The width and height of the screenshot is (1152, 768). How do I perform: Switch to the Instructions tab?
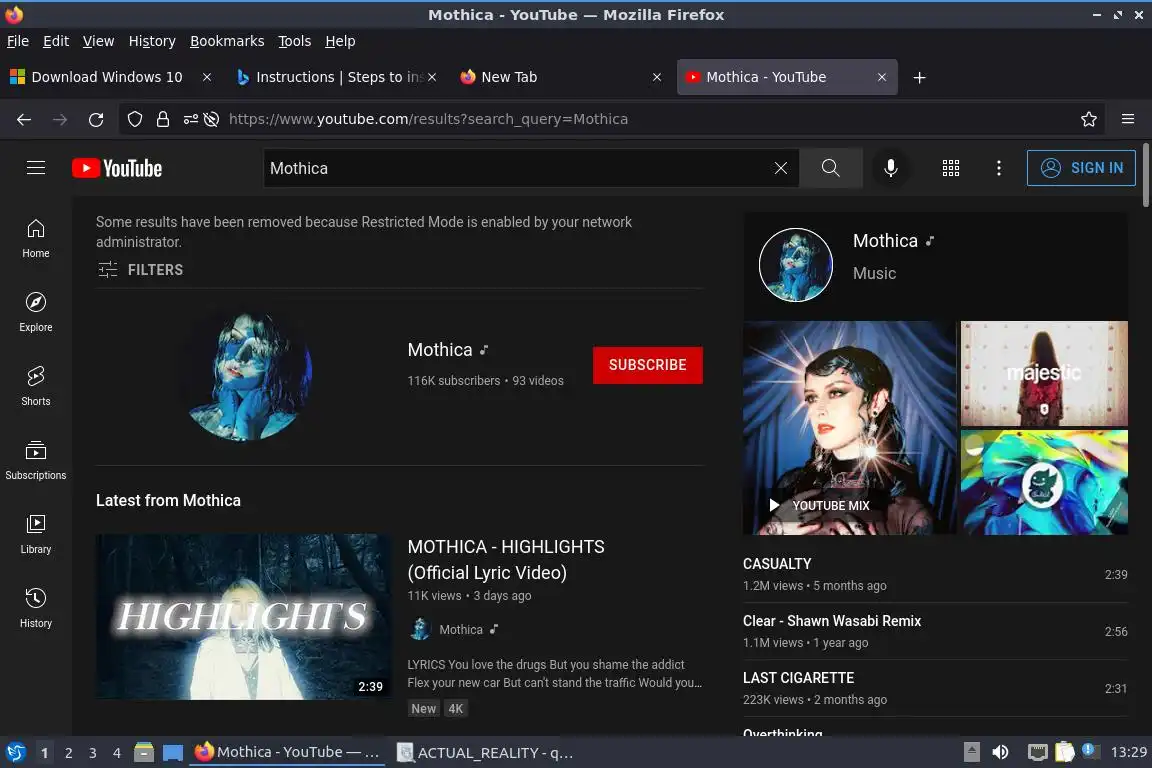click(x=329, y=77)
